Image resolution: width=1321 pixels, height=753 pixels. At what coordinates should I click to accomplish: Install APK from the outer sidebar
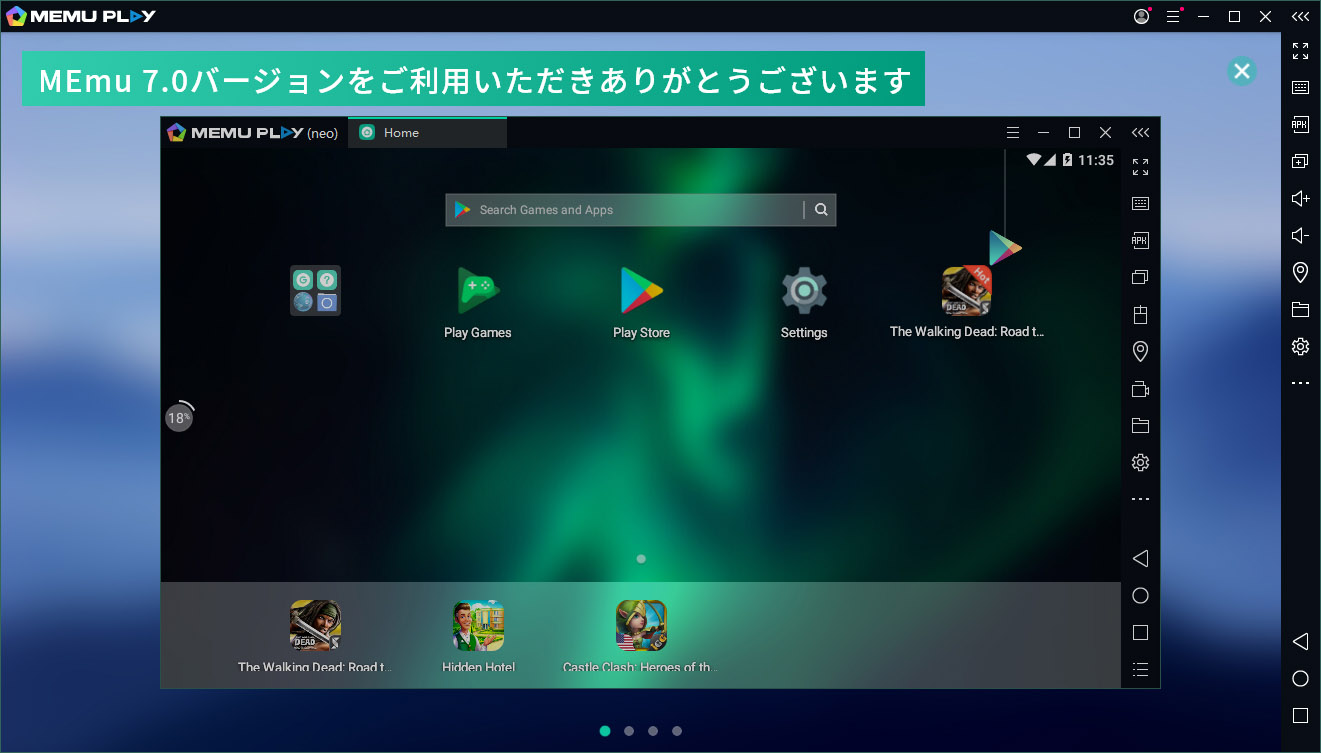(1300, 124)
